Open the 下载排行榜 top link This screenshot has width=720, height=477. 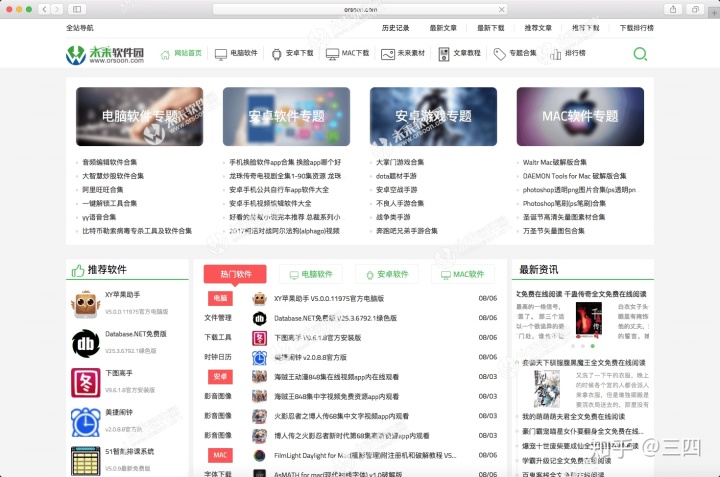click(636, 28)
